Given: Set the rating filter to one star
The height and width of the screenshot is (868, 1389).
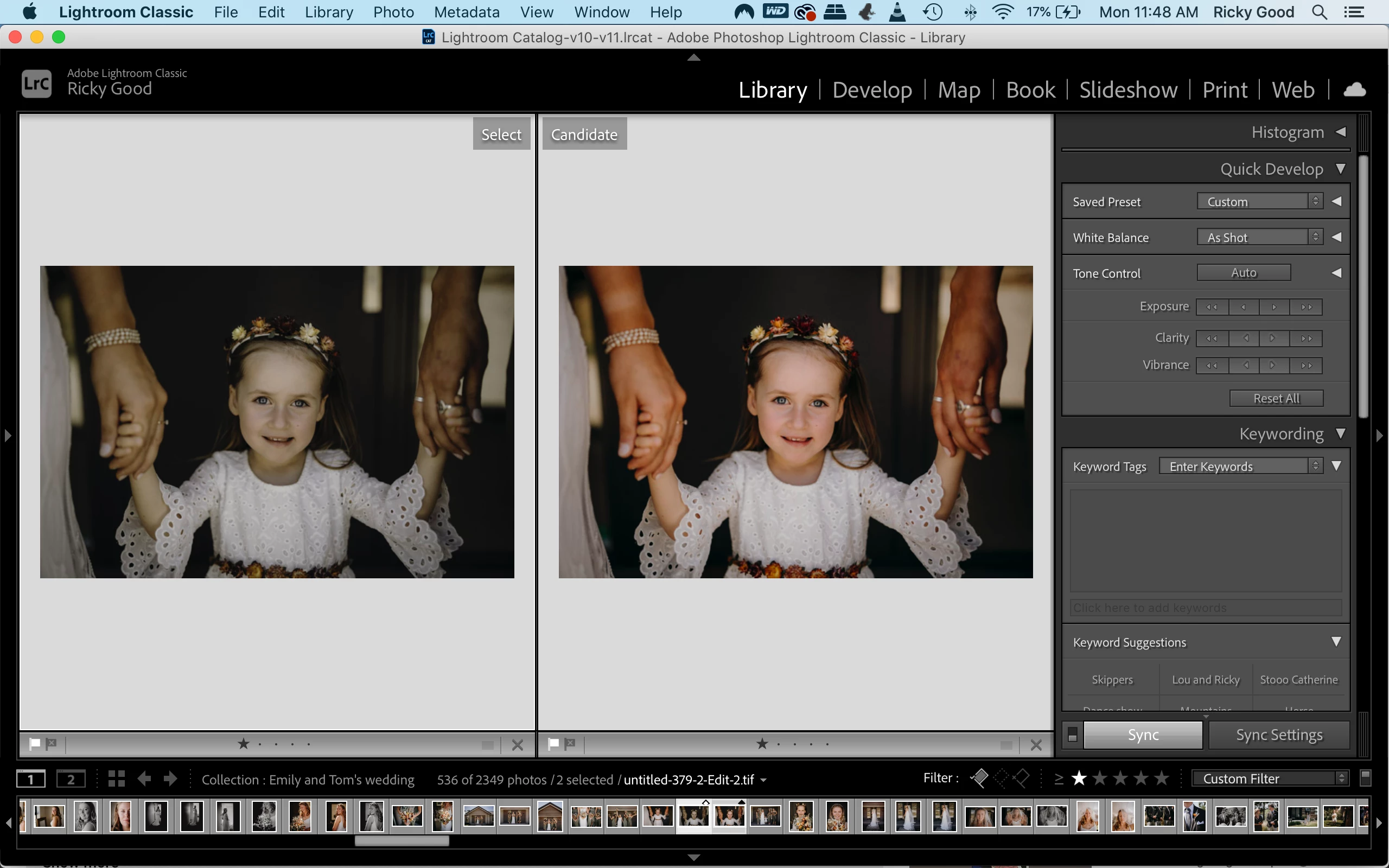Looking at the screenshot, I should click(1079, 778).
